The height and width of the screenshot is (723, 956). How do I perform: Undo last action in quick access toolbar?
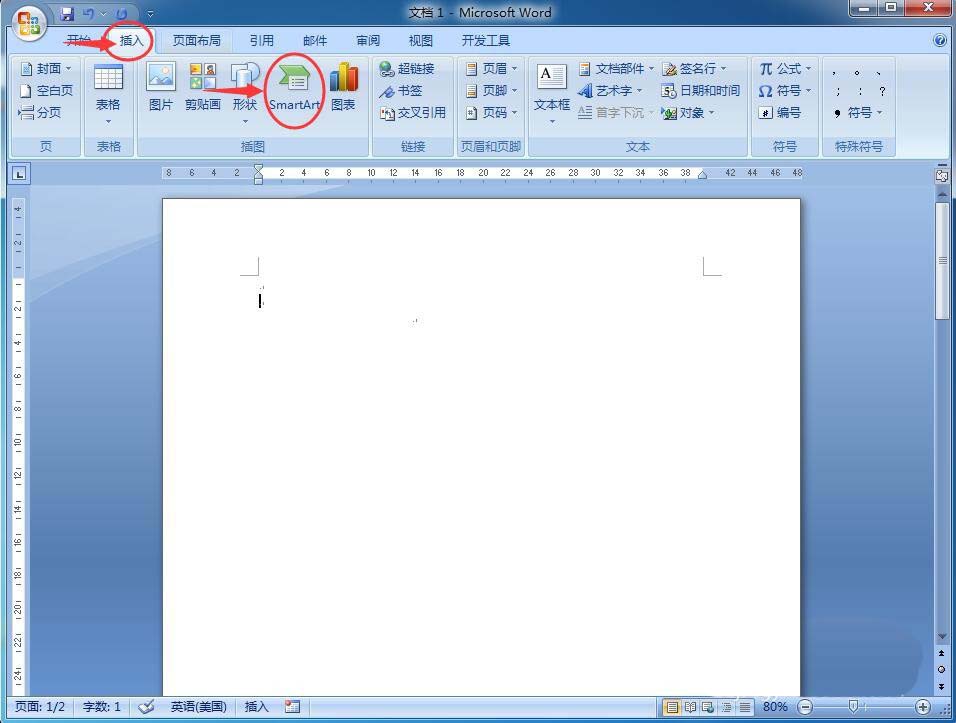pyautogui.click(x=89, y=13)
